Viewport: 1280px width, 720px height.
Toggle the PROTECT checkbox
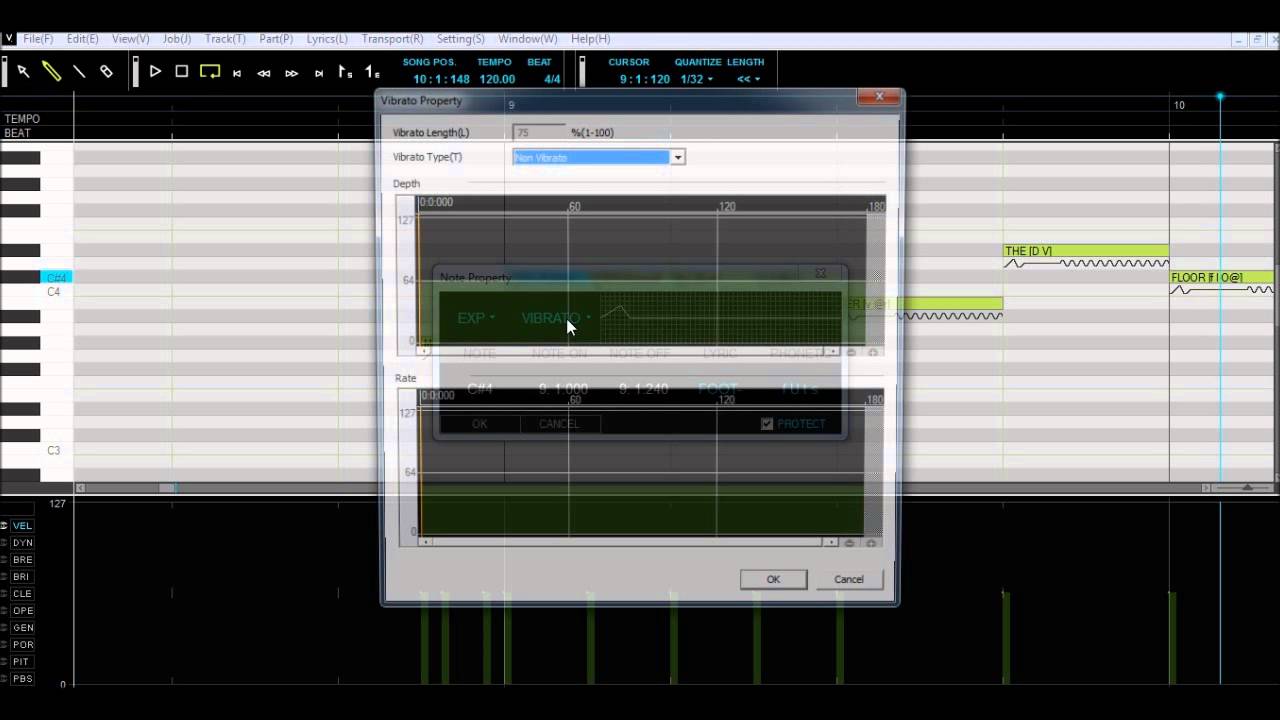coord(767,424)
